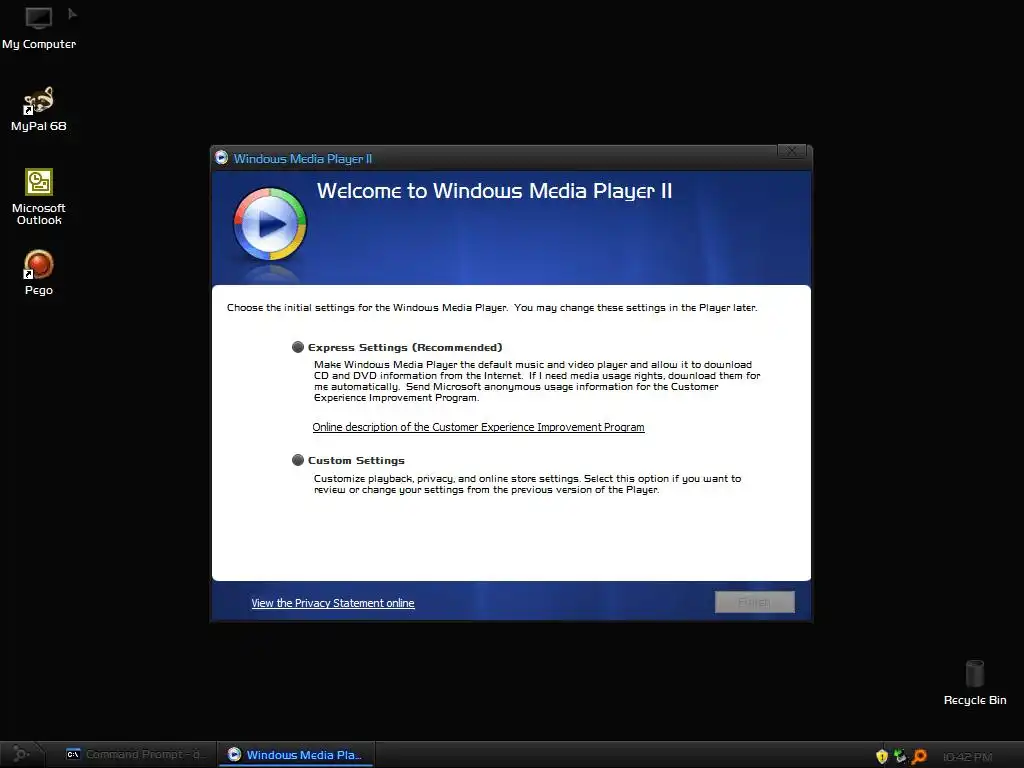This screenshot has width=1024, height=768.
Task: Click the Choose the initial settings text
Action: pyautogui.click(x=492, y=308)
